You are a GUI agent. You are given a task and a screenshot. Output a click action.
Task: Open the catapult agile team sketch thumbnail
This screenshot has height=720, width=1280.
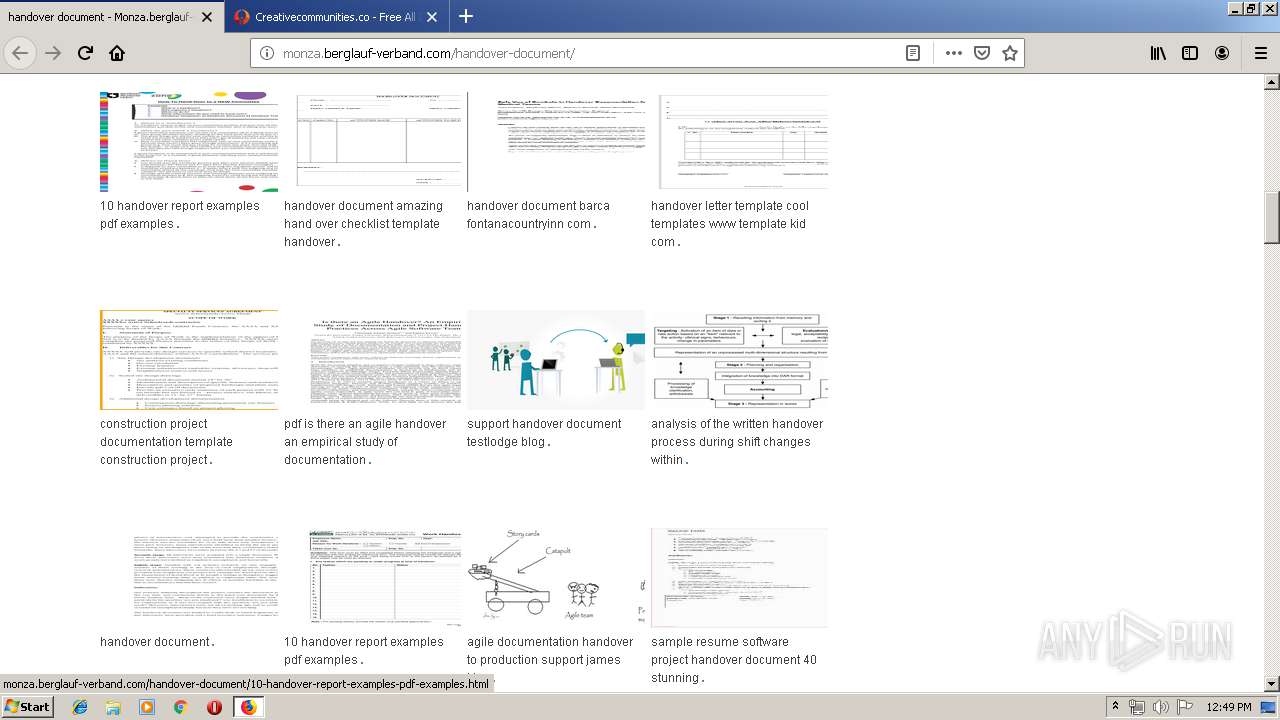coord(556,577)
